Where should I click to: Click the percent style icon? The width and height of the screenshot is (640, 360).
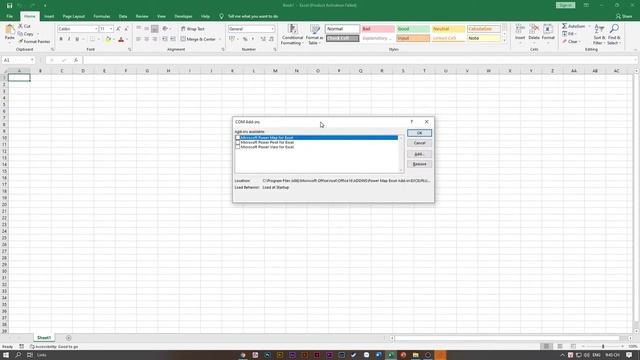pos(245,39)
